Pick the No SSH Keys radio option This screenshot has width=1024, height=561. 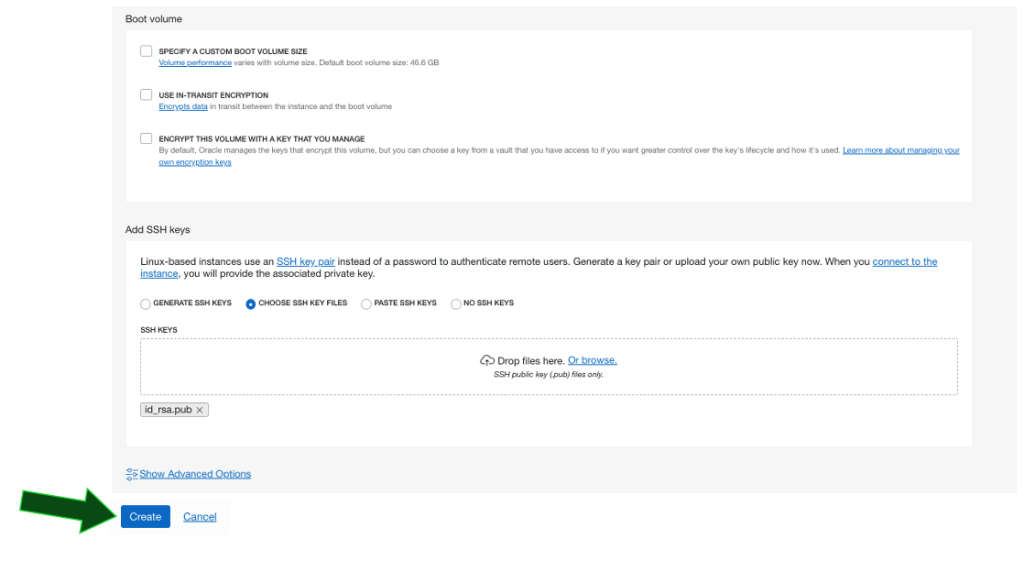[x=456, y=303]
